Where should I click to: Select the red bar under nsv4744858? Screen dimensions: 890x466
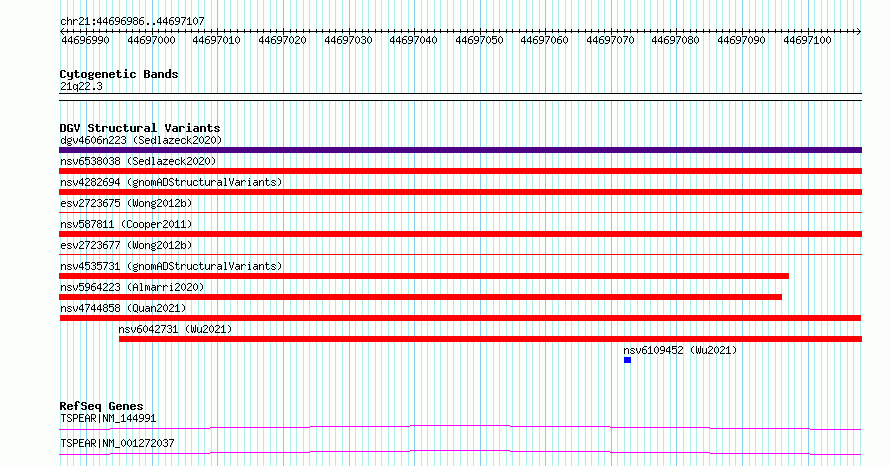pyautogui.click(x=460, y=318)
